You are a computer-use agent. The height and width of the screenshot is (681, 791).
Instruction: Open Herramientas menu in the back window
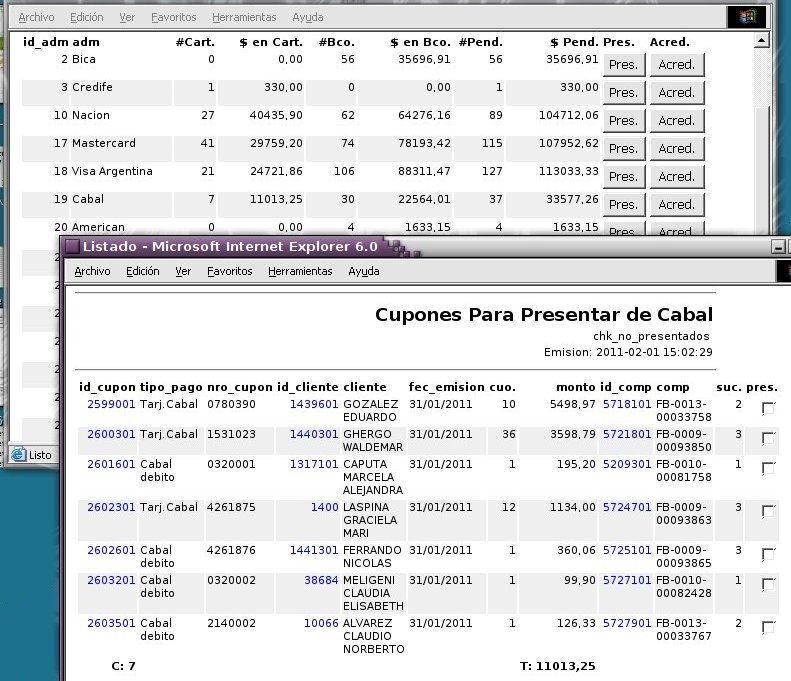(x=244, y=17)
